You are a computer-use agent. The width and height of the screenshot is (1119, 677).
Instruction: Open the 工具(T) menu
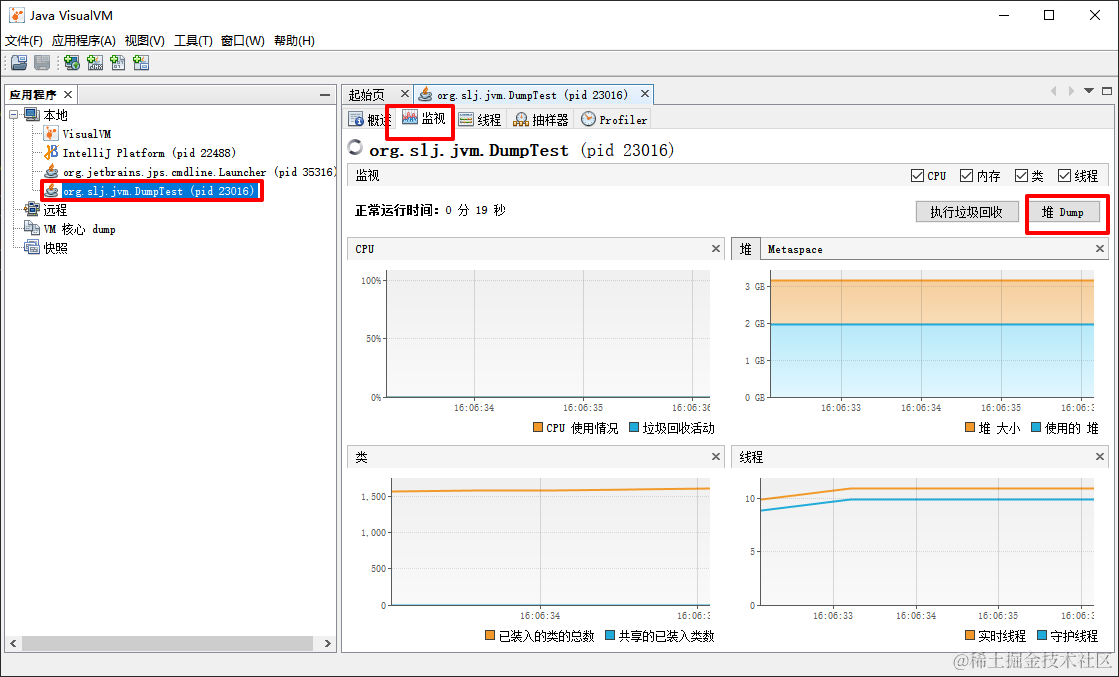point(193,41)
